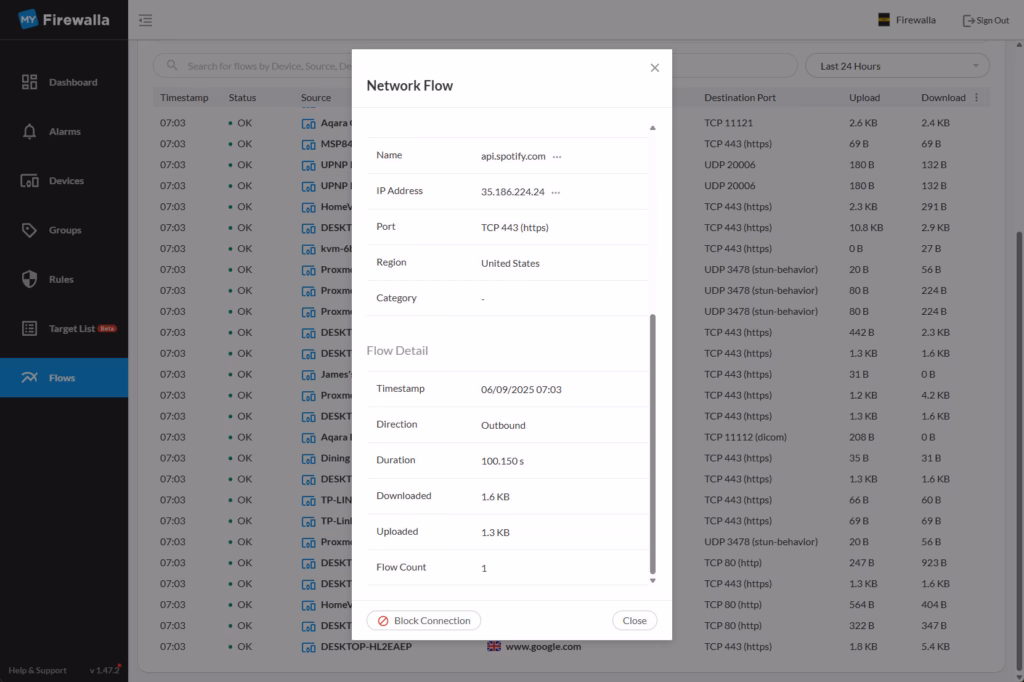The width and height of the screenshot is (1024, 682).
Task: Open more options beside api.spotify.com
Action: click(x=557, y=157)
